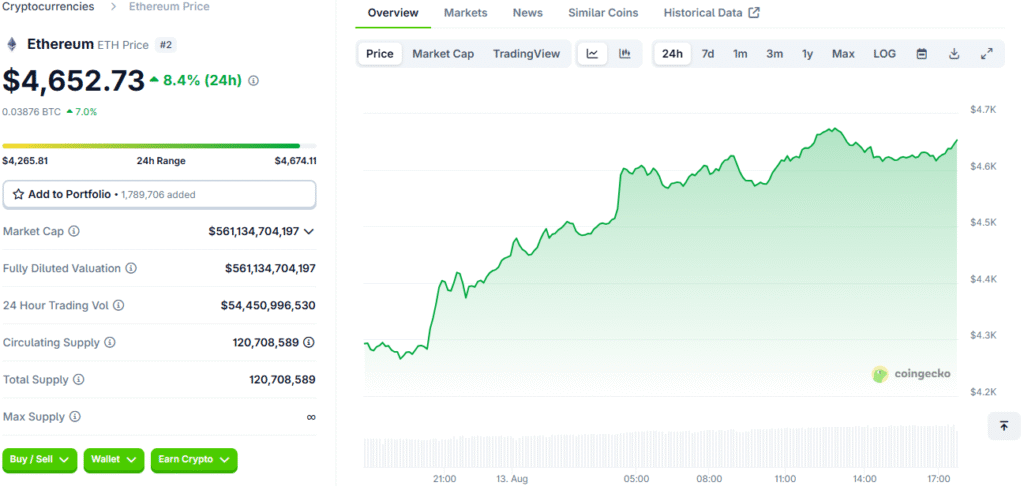Click info icon after 120,708,589 circulating value
The image size is (1024, 486).
pos(310,342)
